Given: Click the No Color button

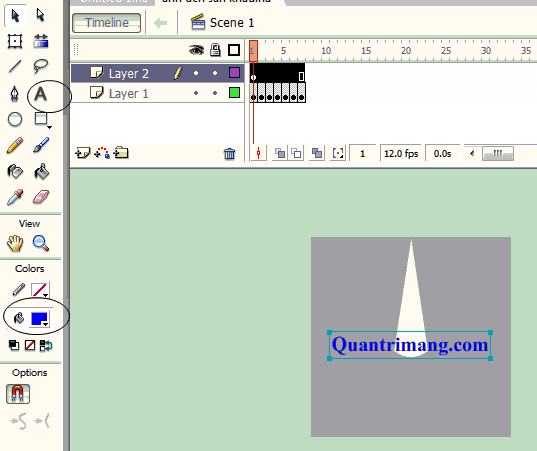Looking at the screenshot, I should click(x=30, y=346).
